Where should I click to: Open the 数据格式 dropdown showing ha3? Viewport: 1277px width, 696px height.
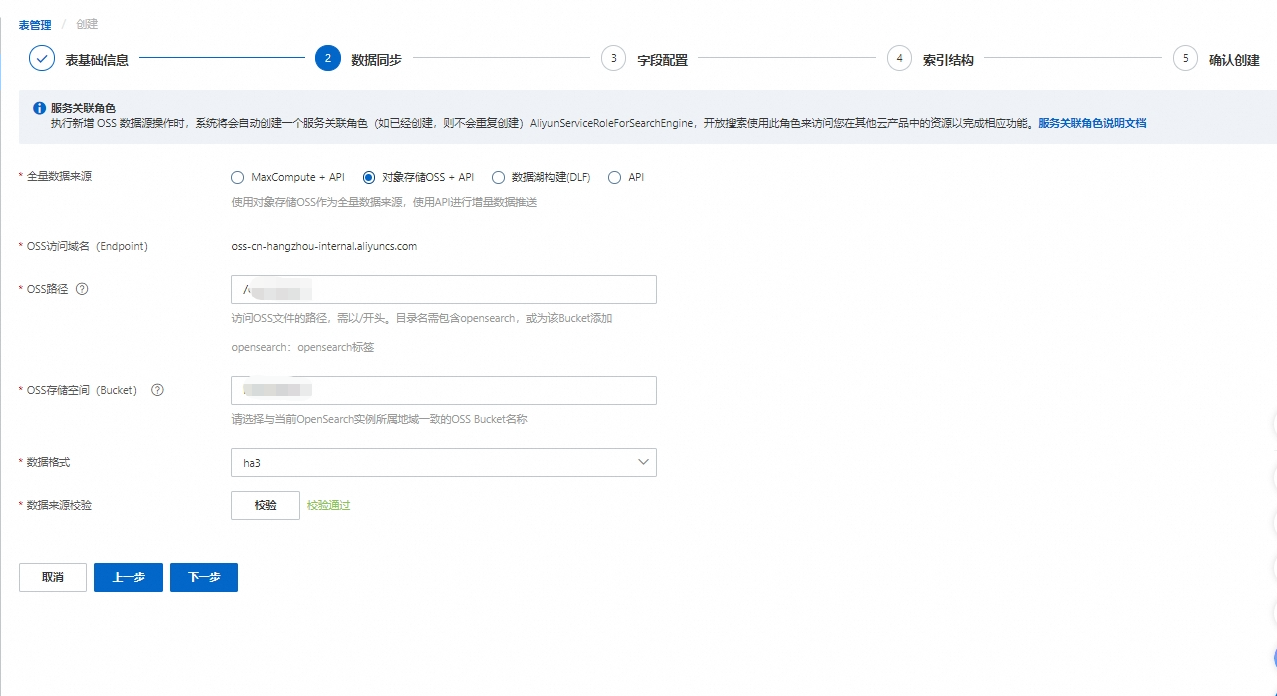(444, 463)
